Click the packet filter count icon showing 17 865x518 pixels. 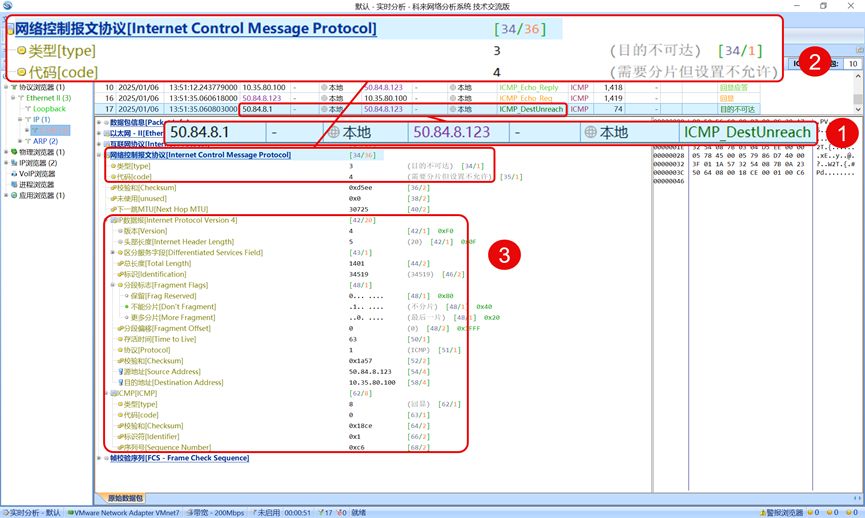(321, 512)
